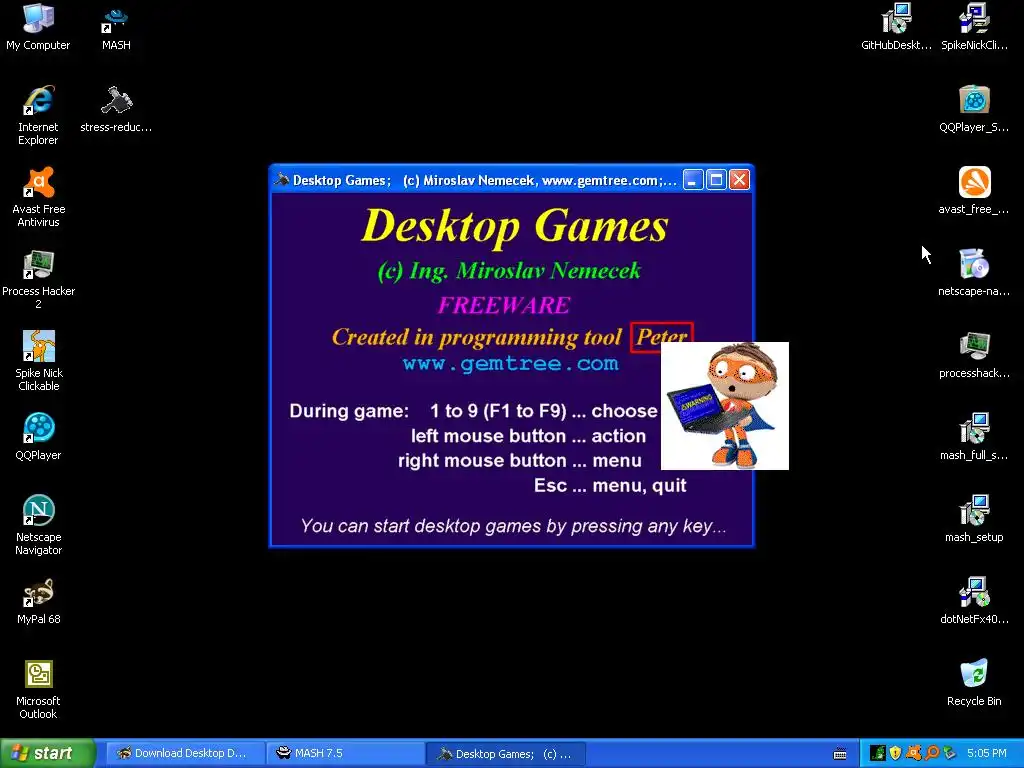Select the avast_free_... installer icon

(x=974, y=190)
